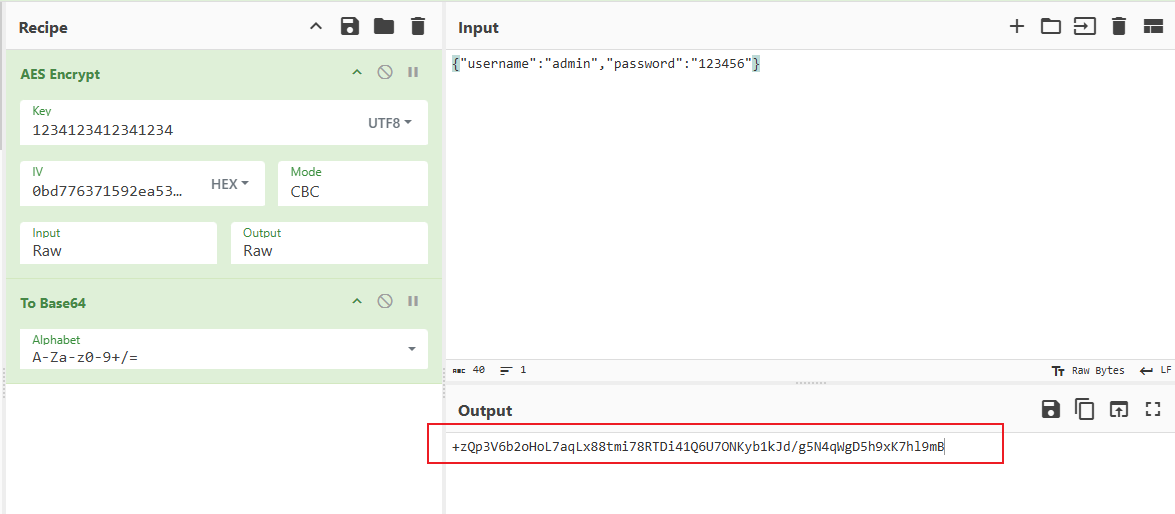The width and height of the screenshot is (1175, 514).
Task: Open the HEX IV format dropdown
Action: tap(230, 184)
